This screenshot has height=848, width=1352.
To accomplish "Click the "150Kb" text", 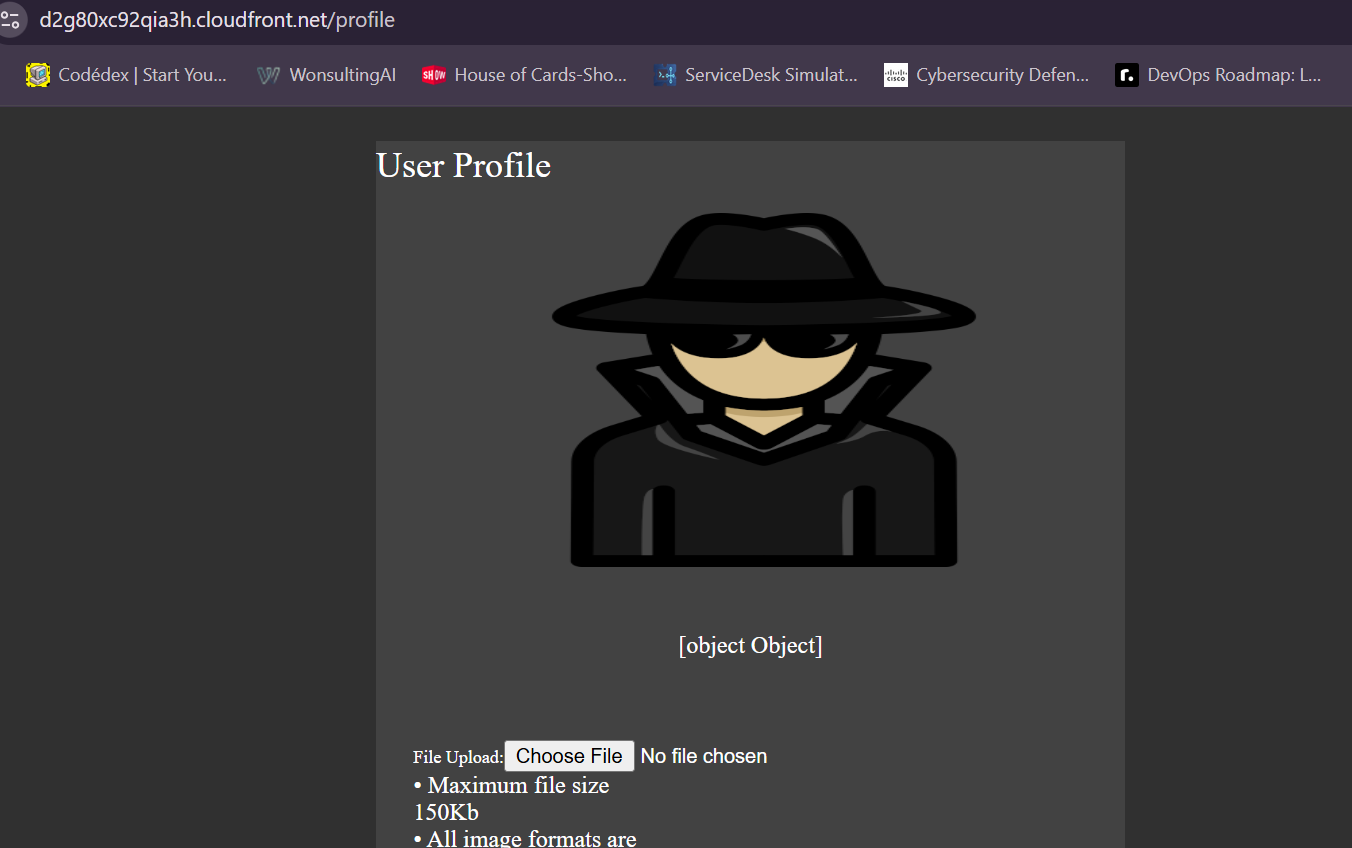I will tap(446, 812).
